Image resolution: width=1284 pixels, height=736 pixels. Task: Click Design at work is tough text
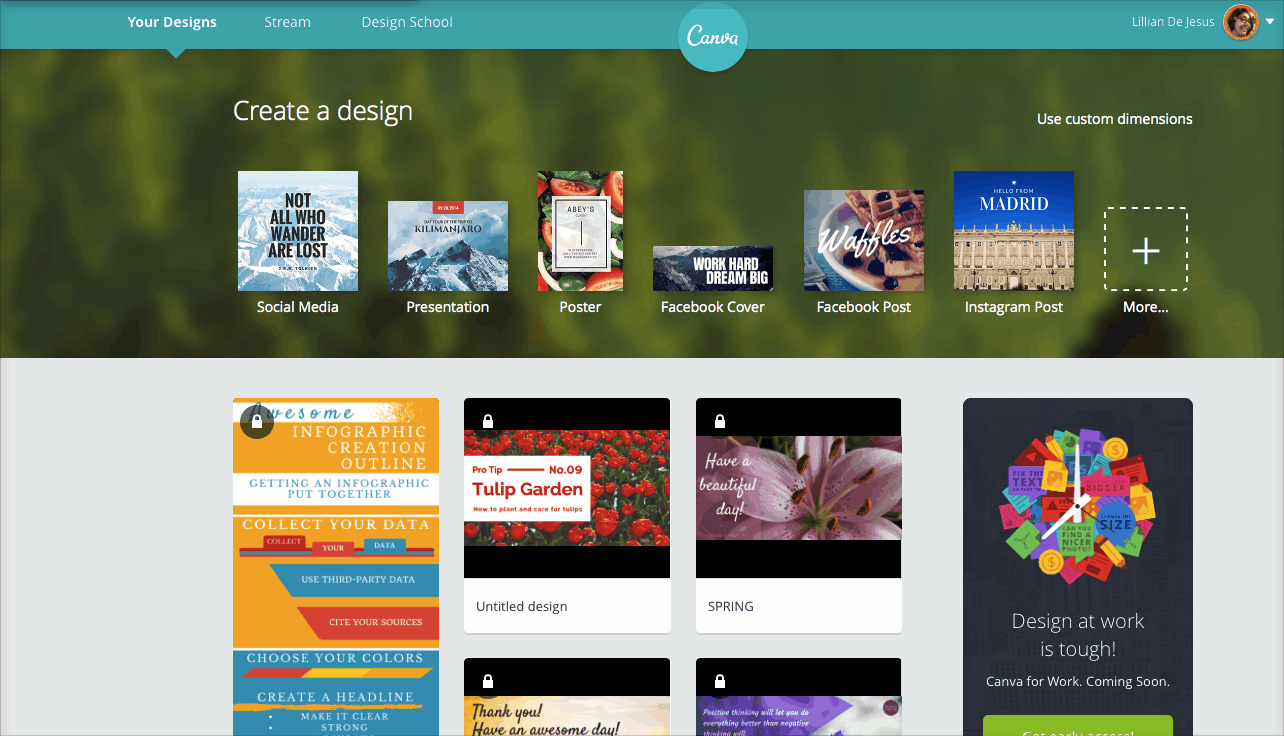pos(1078,635)
